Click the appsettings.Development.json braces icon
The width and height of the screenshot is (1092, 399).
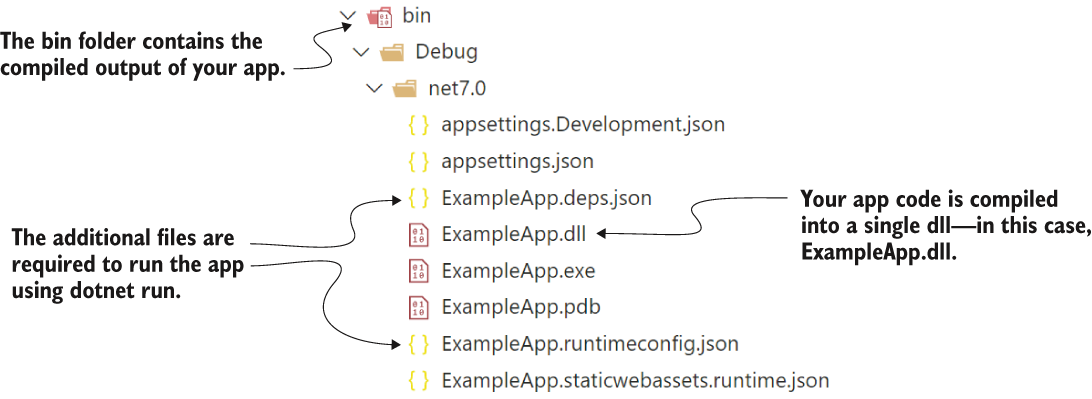419,125
